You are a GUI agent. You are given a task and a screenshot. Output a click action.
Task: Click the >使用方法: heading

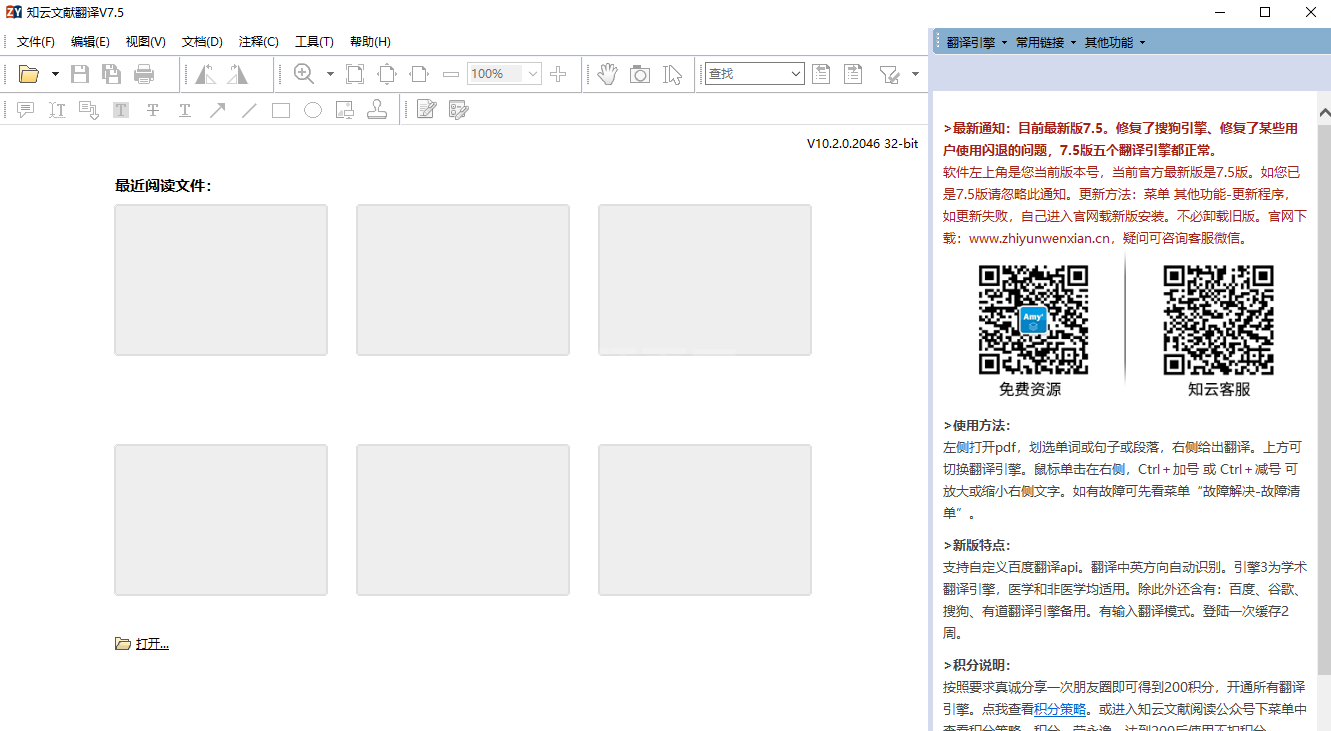pyautogui.click(x=977, y=426)
